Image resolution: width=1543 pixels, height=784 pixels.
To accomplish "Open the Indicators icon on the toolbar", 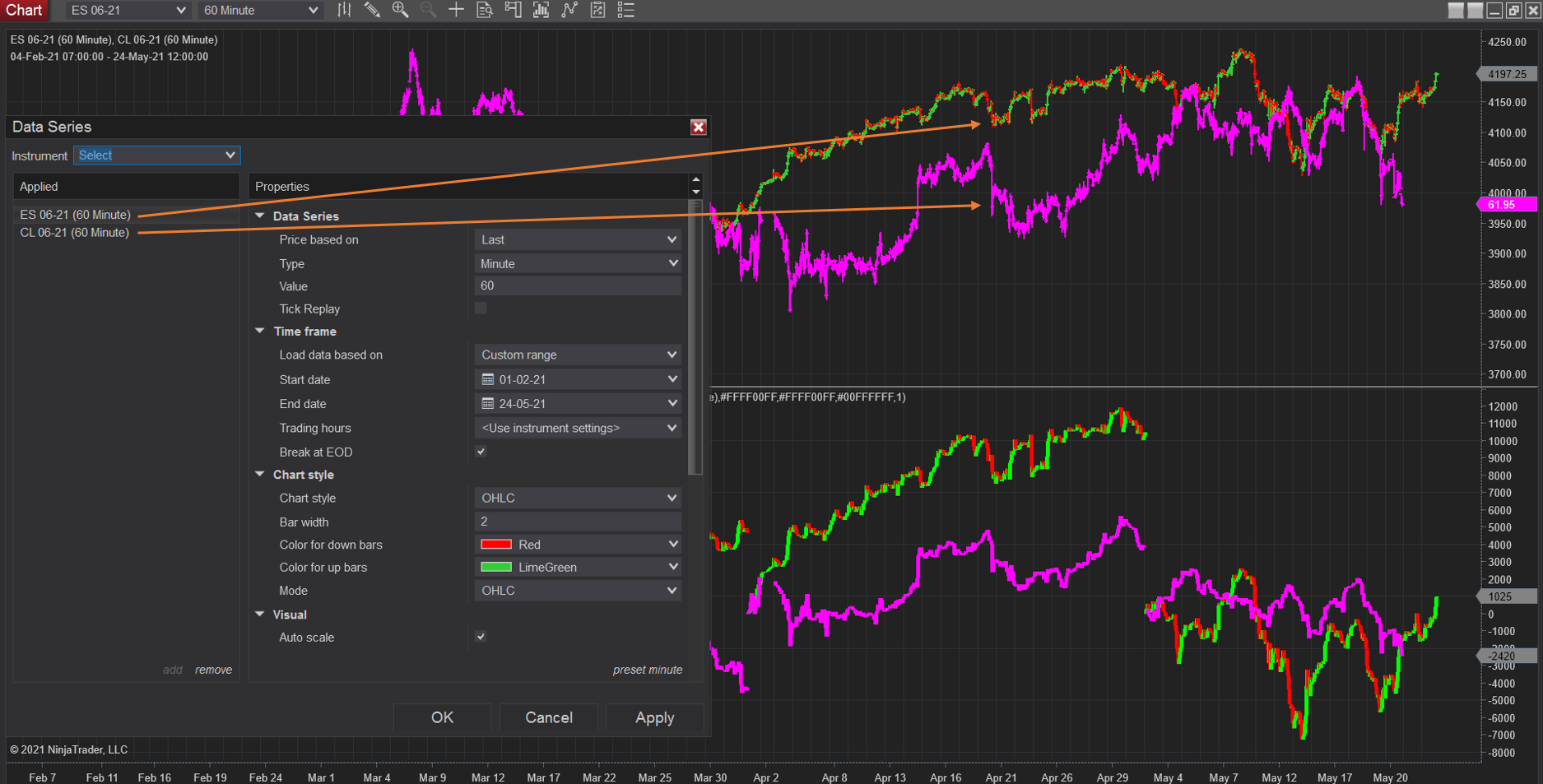I will (541, 10).
